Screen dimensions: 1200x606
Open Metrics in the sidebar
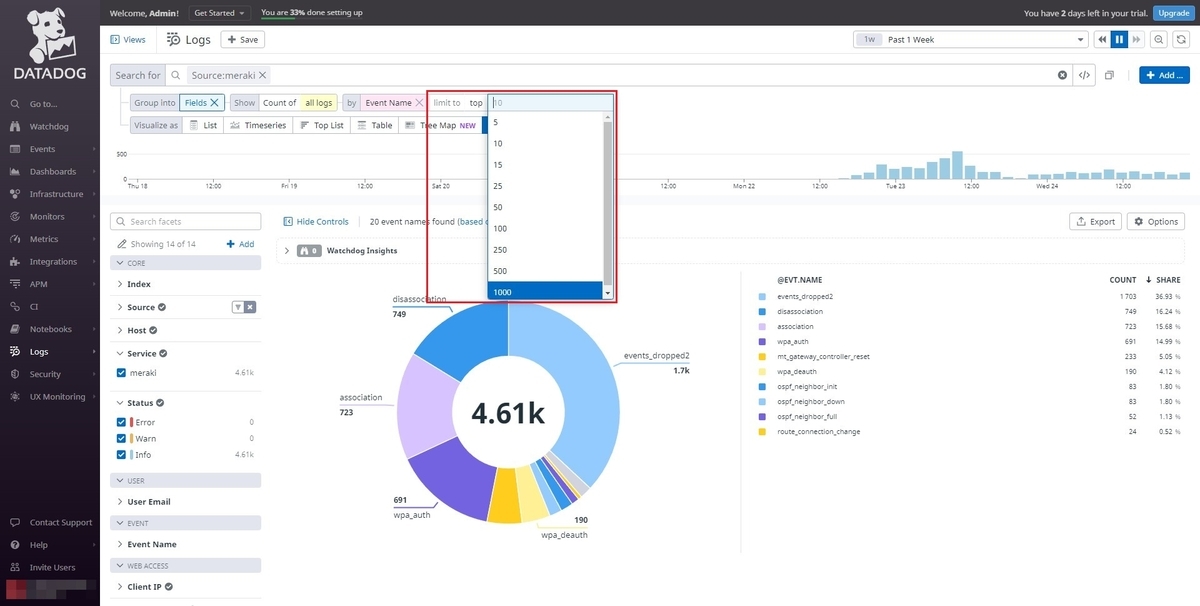pos(44,239)
